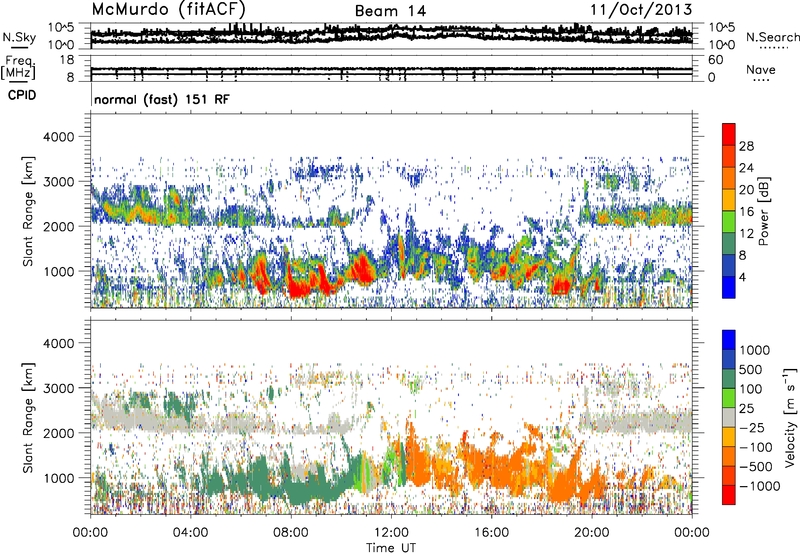800x554 pixels.
Task: Select 'Slant Range [km]' label of Power panel
Action: (28, 211)
